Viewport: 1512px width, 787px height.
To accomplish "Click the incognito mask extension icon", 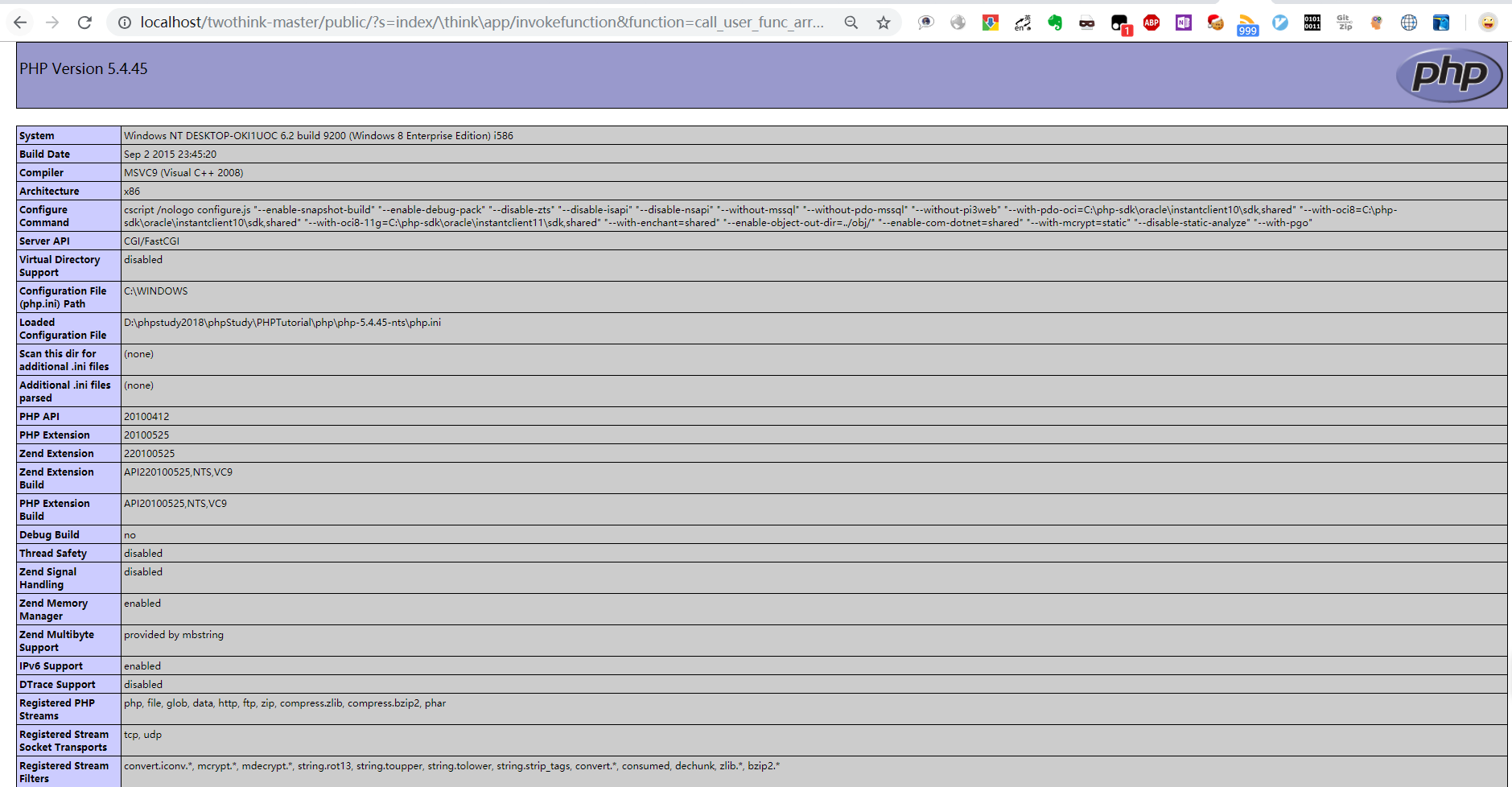I will (x=1086, y=22).
